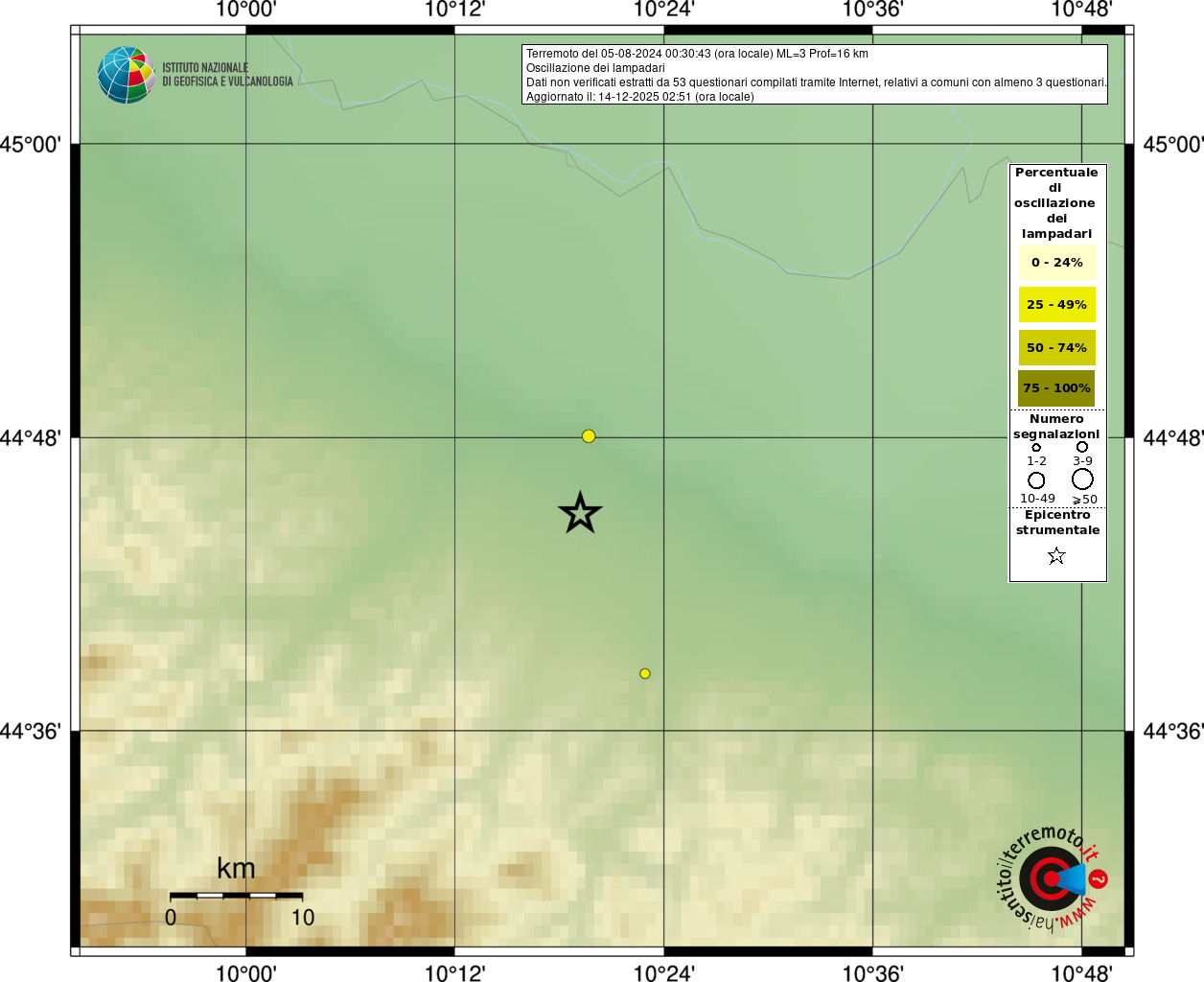1204x982 pixels.
Task: Click the legend circle for 10-49 reports
Action: pos(1036,480)
